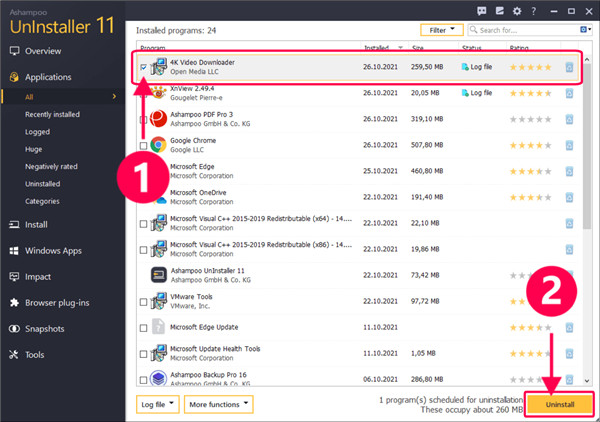Go to Windows Apps section
Image resolution: width=600 pixels, height=422 pixels.
(51, 250)
